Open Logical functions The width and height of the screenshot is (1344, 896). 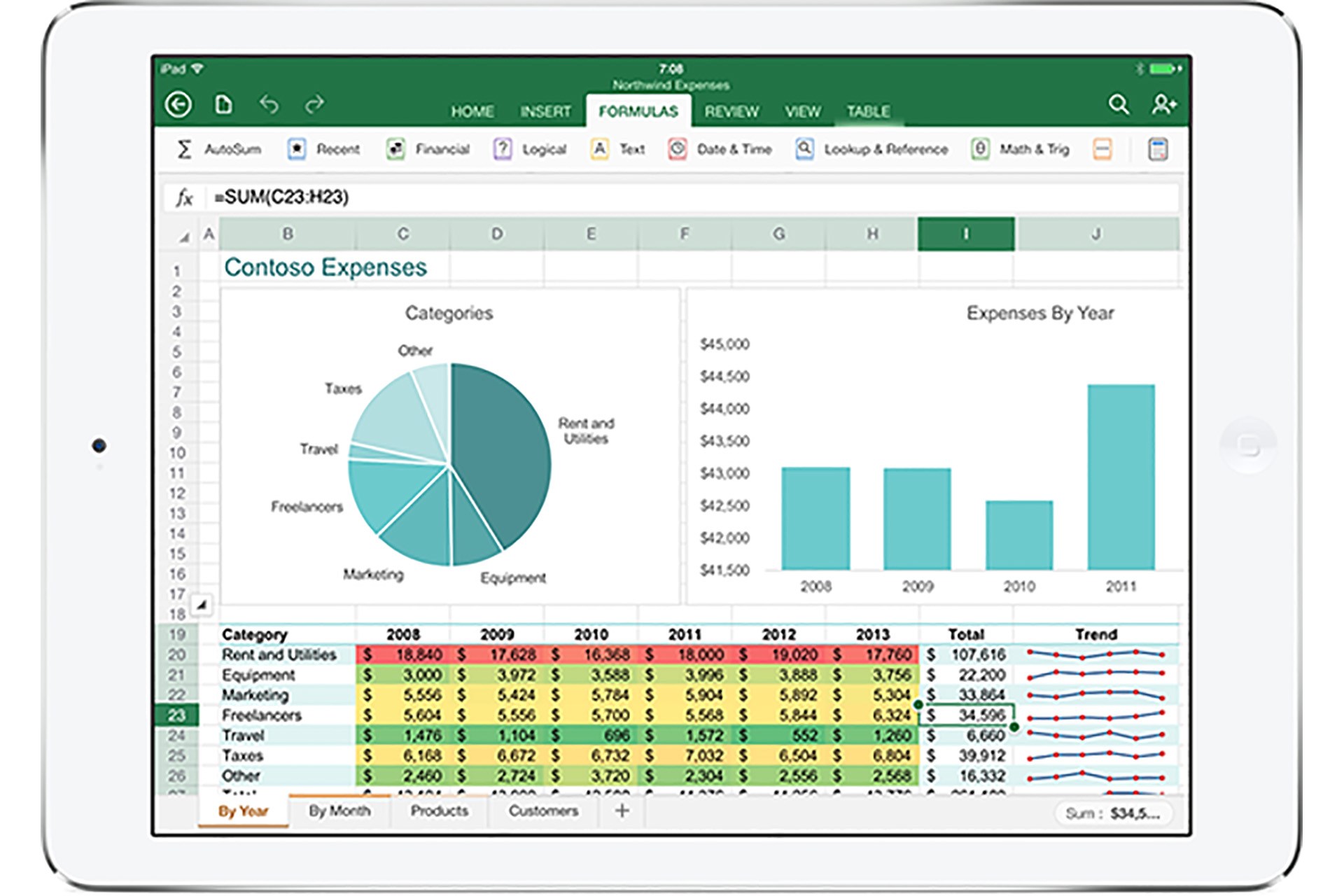coord(530,149)
